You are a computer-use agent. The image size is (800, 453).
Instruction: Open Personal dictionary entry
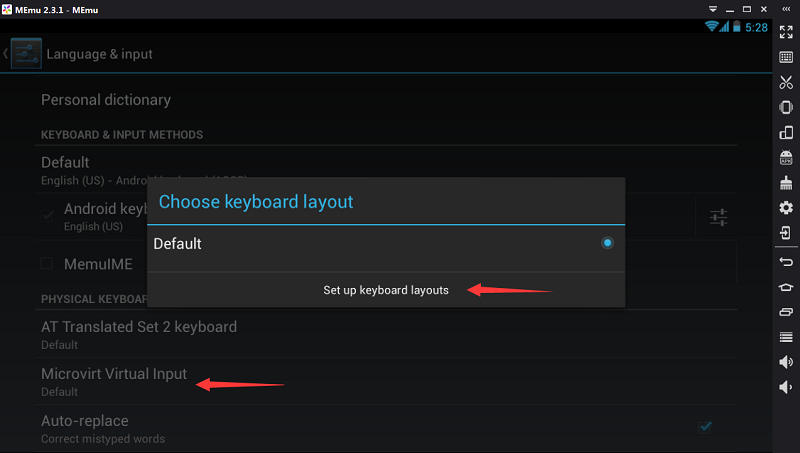106,100
